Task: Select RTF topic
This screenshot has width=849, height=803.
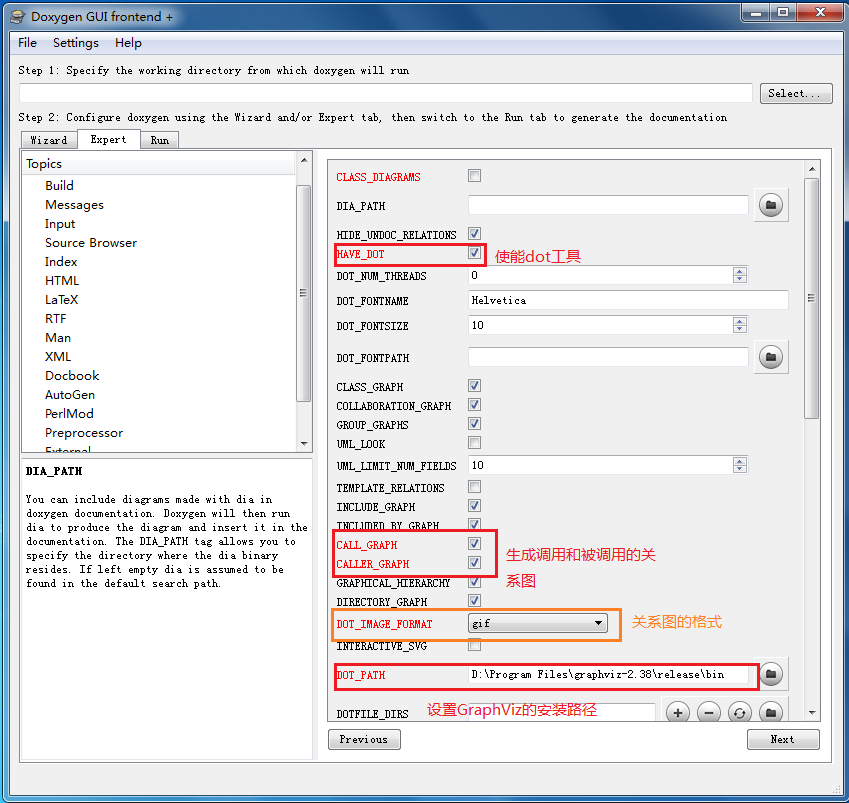Action: (x=56, y=318)
